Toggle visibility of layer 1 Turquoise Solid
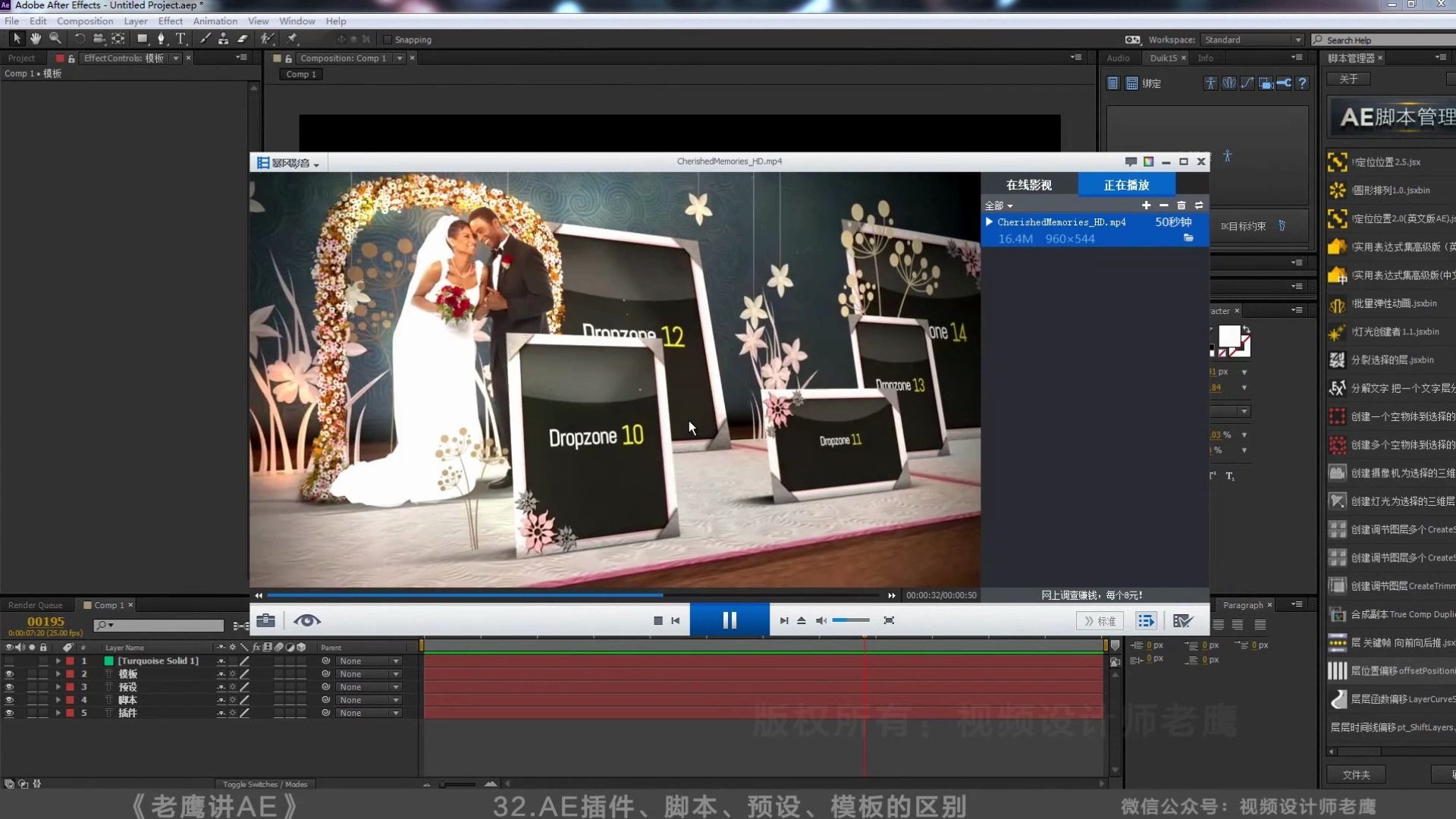 tap(10, 660)
